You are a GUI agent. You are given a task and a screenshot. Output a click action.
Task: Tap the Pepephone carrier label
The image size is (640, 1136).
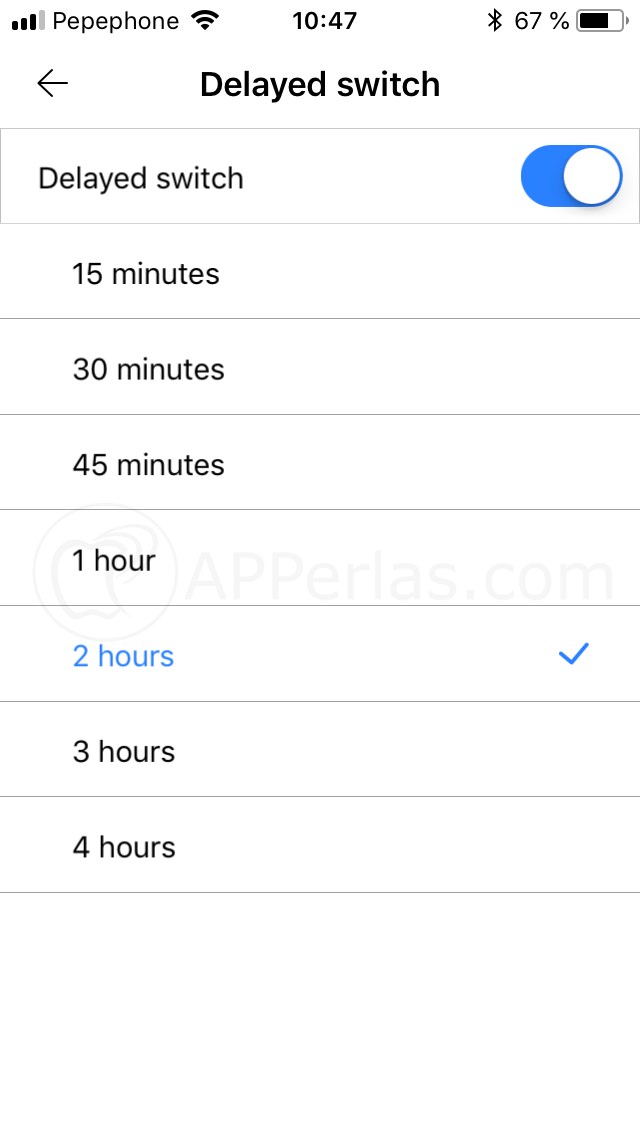115,21
